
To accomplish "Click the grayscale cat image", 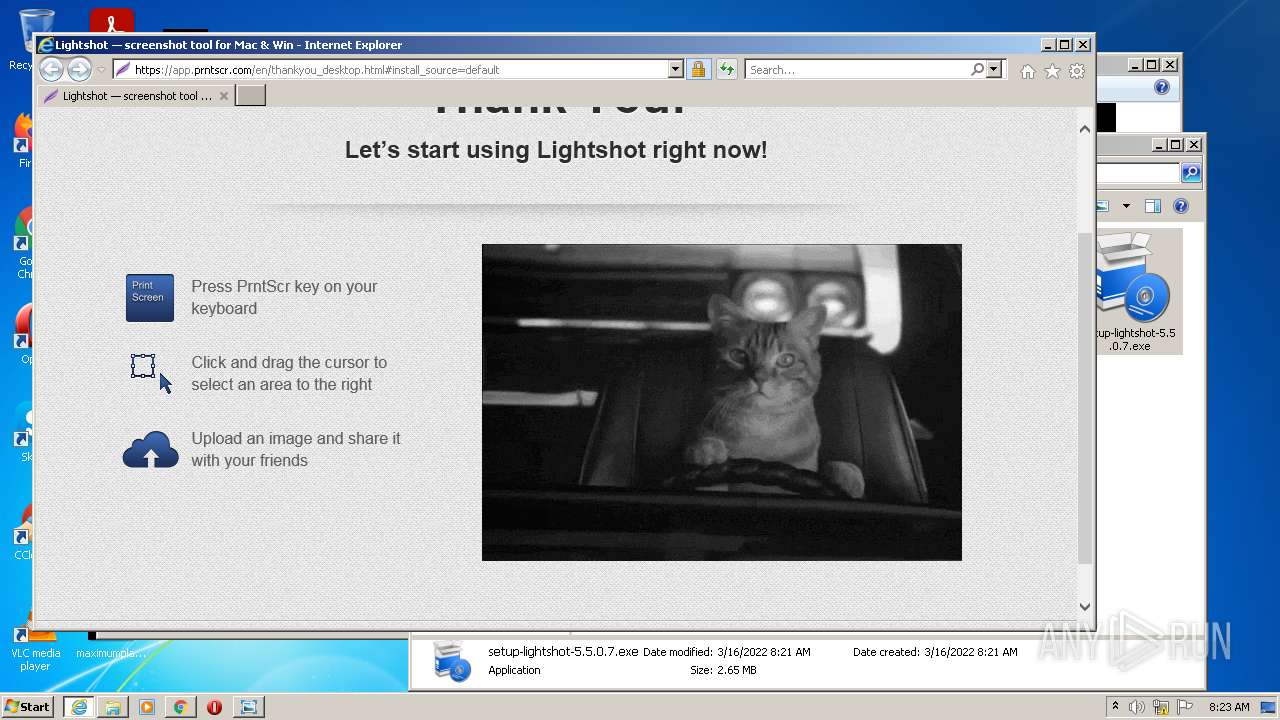I will (721, 402).
